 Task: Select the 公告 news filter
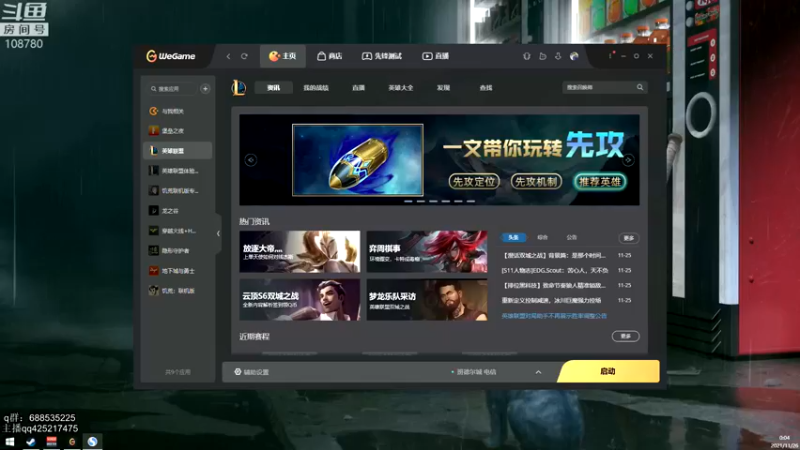571,237
